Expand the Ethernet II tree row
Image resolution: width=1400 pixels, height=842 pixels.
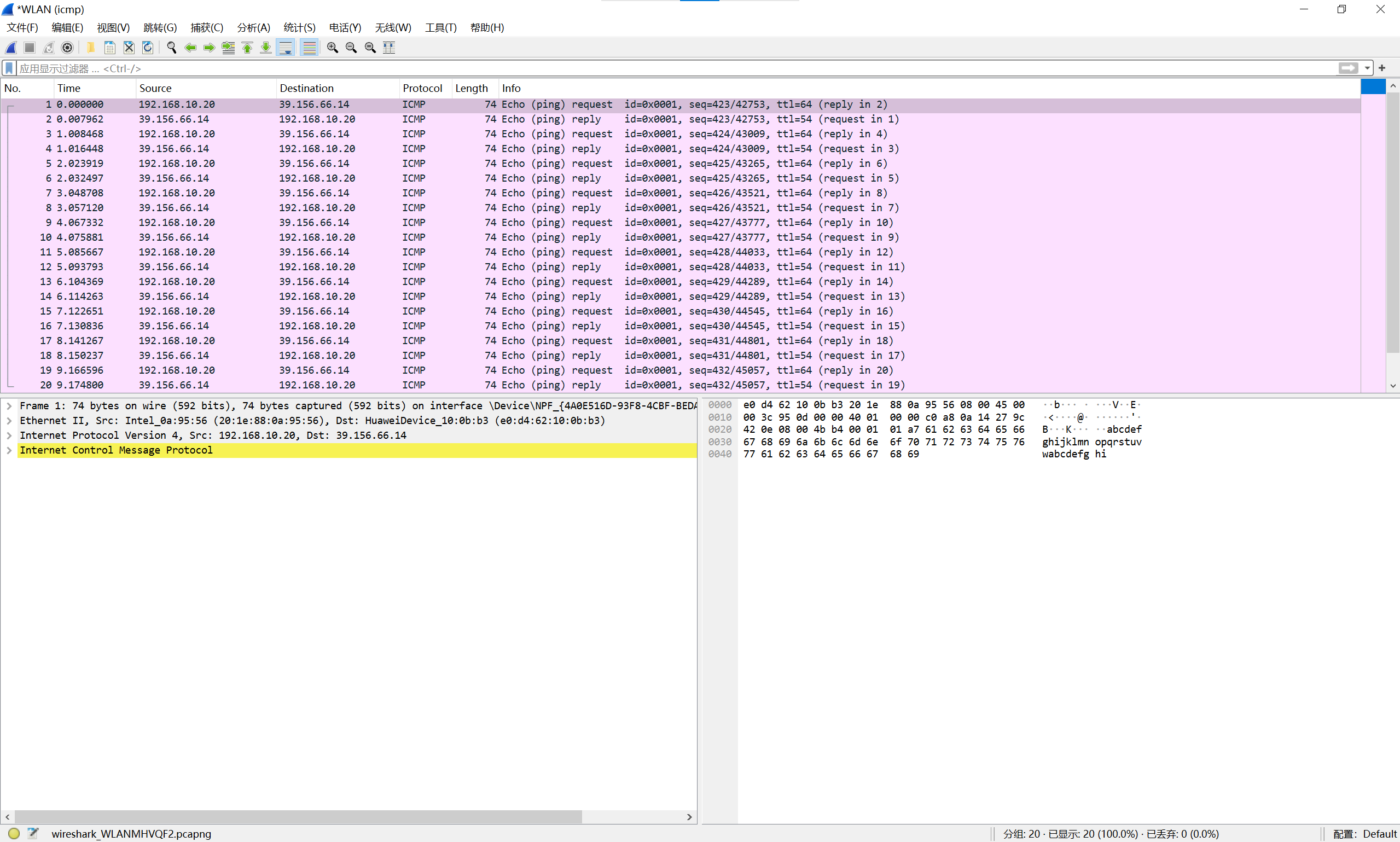pos(9,420)
